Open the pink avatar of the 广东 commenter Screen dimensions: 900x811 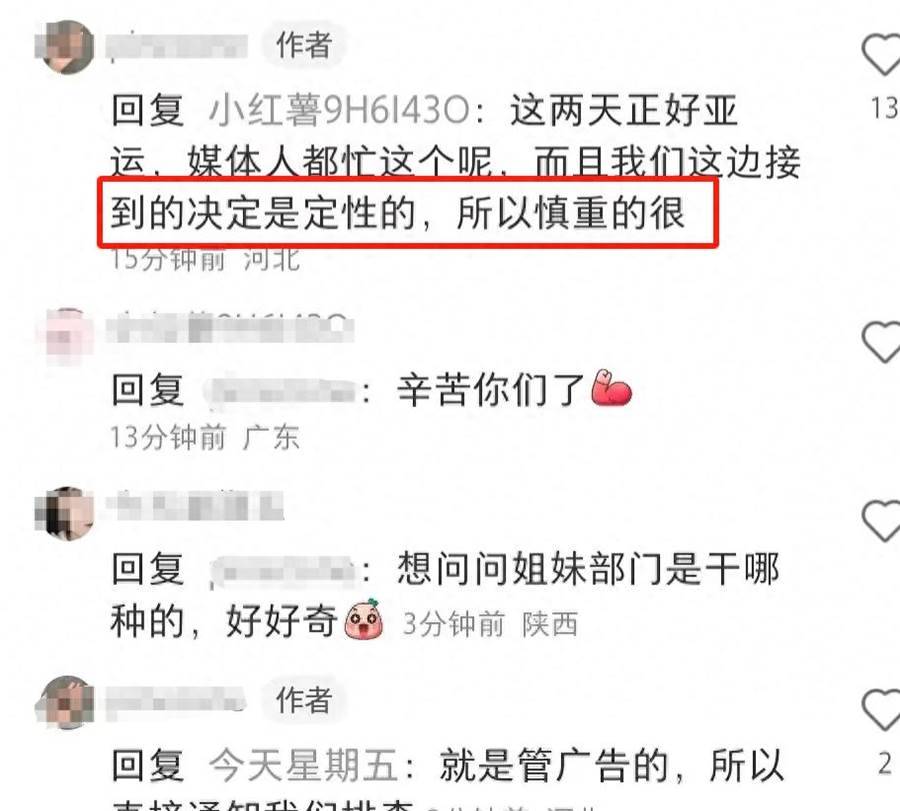tap(65, 336)
